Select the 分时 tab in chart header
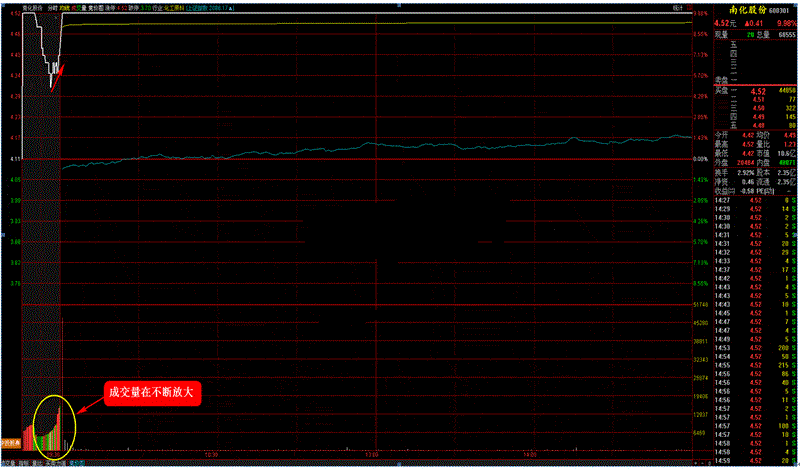Screen dimensions: 800x469 [51, 5]
